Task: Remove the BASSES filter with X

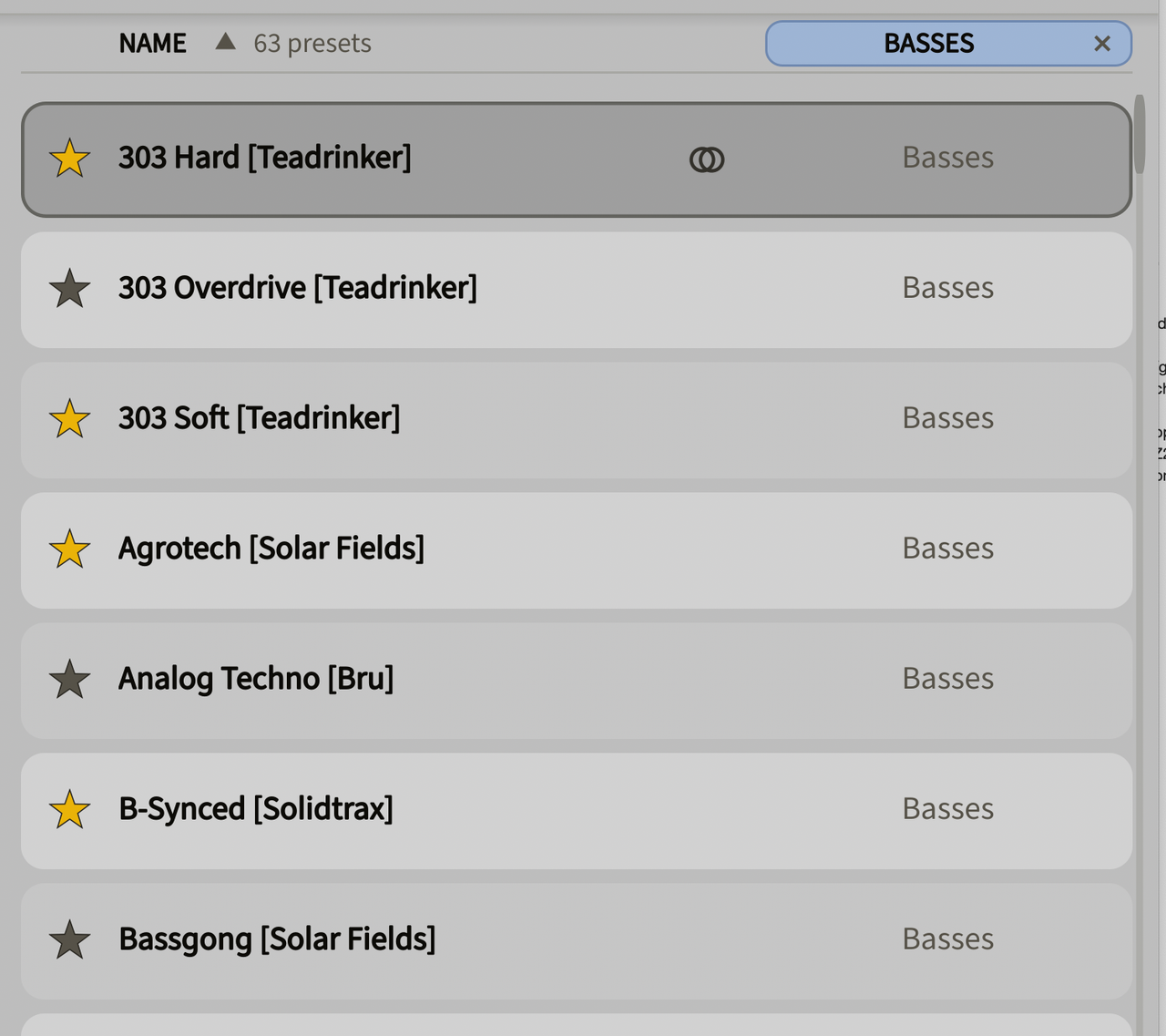Action: (x=1102, y=44)
